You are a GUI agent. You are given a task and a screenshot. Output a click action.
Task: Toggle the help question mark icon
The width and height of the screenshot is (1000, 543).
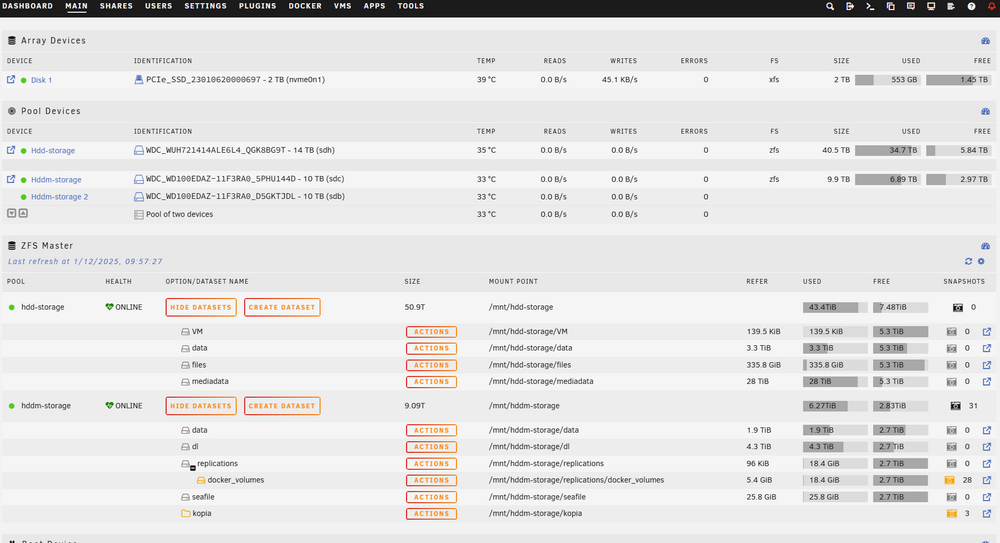971,6
